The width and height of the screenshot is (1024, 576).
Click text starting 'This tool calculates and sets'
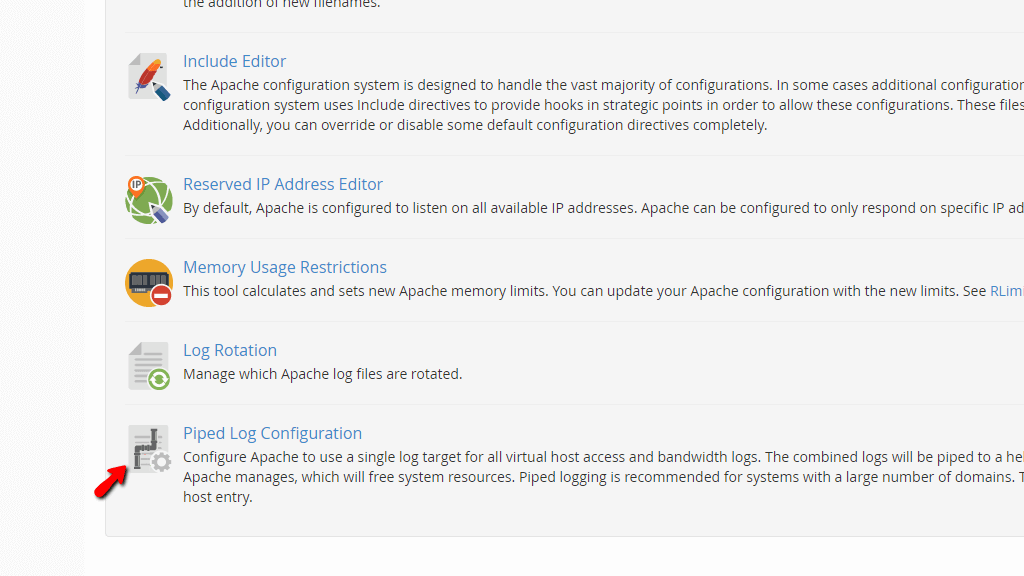click(x=584, y=291)
